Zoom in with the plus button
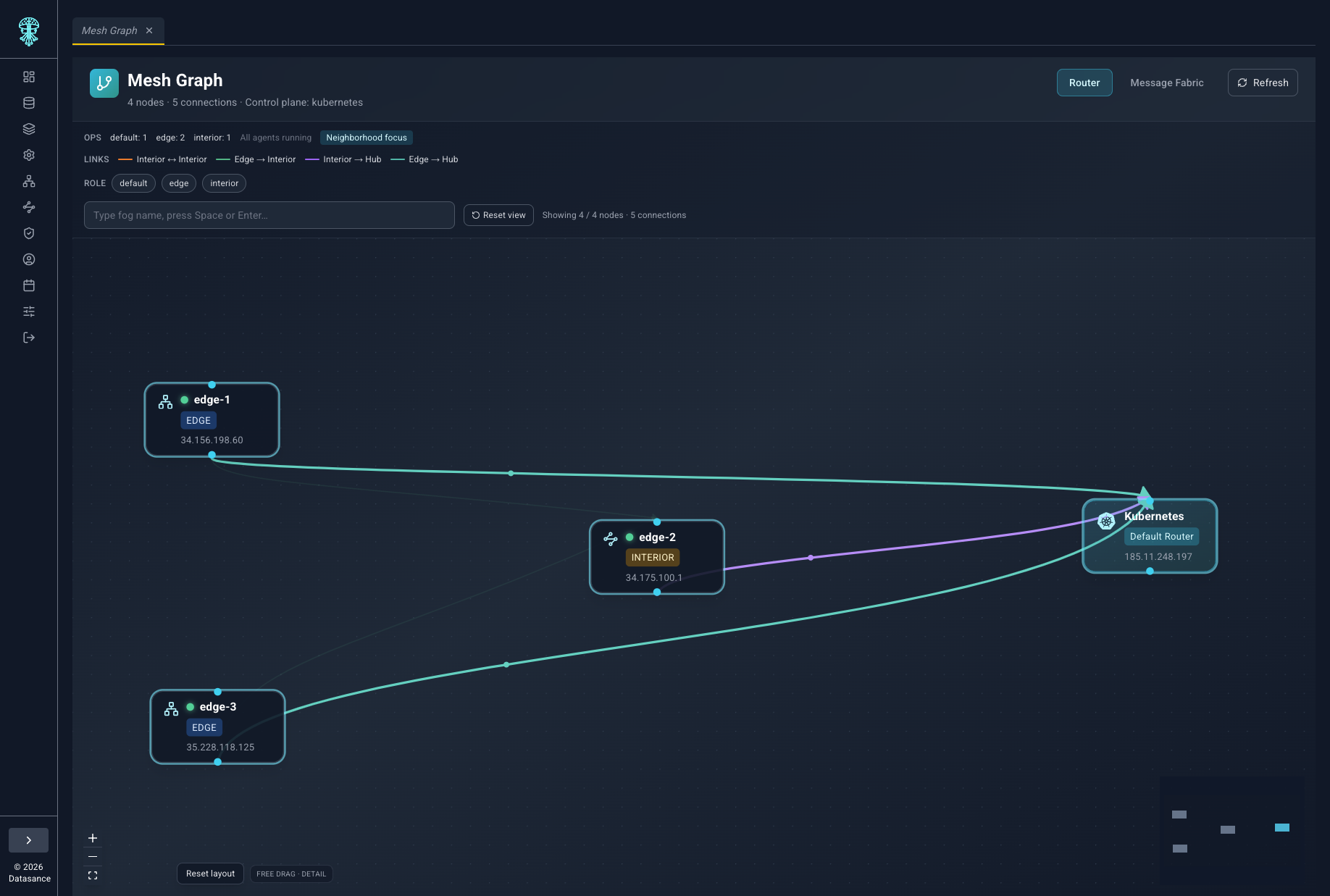Screen dimensions: 1330x896 [93, 838]
